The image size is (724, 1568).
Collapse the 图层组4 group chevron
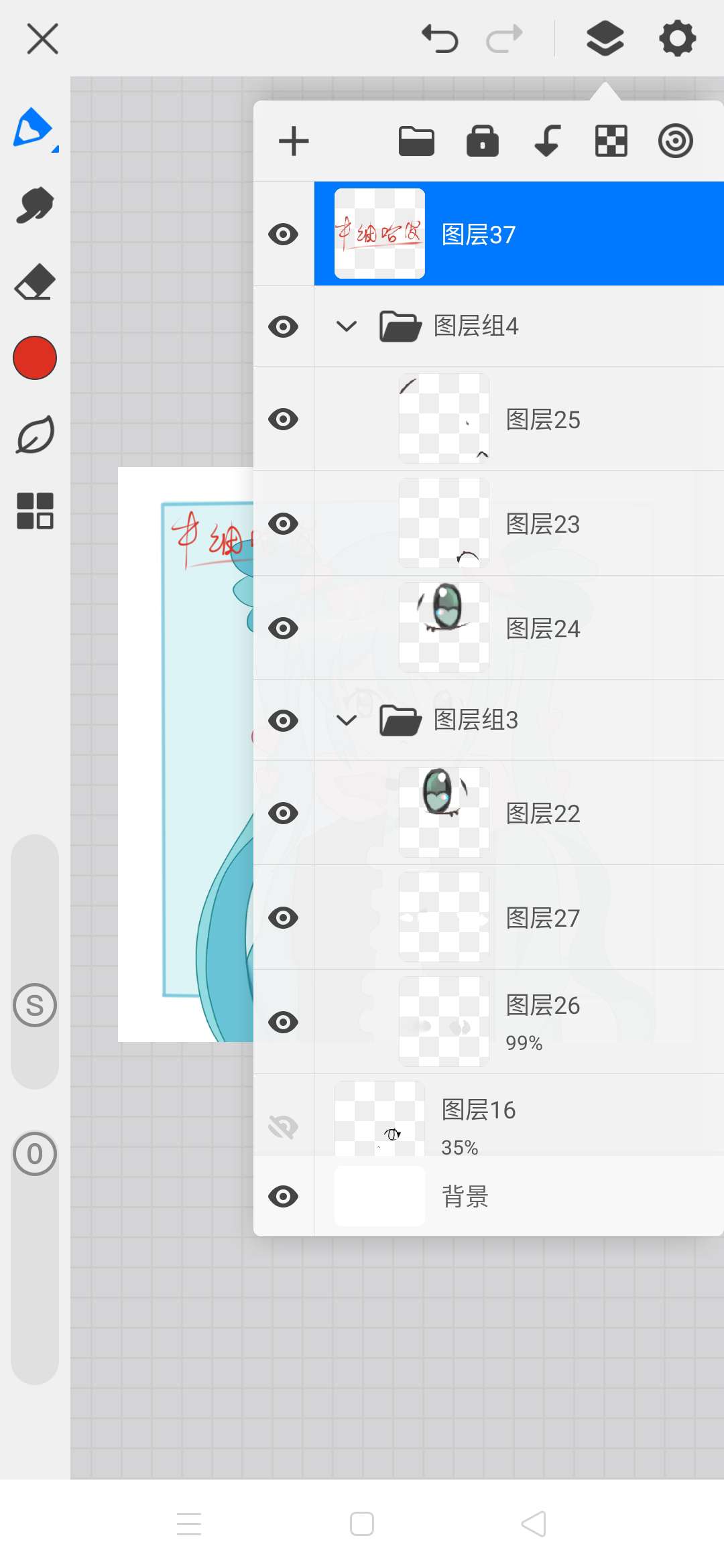(x=347, y=327)
